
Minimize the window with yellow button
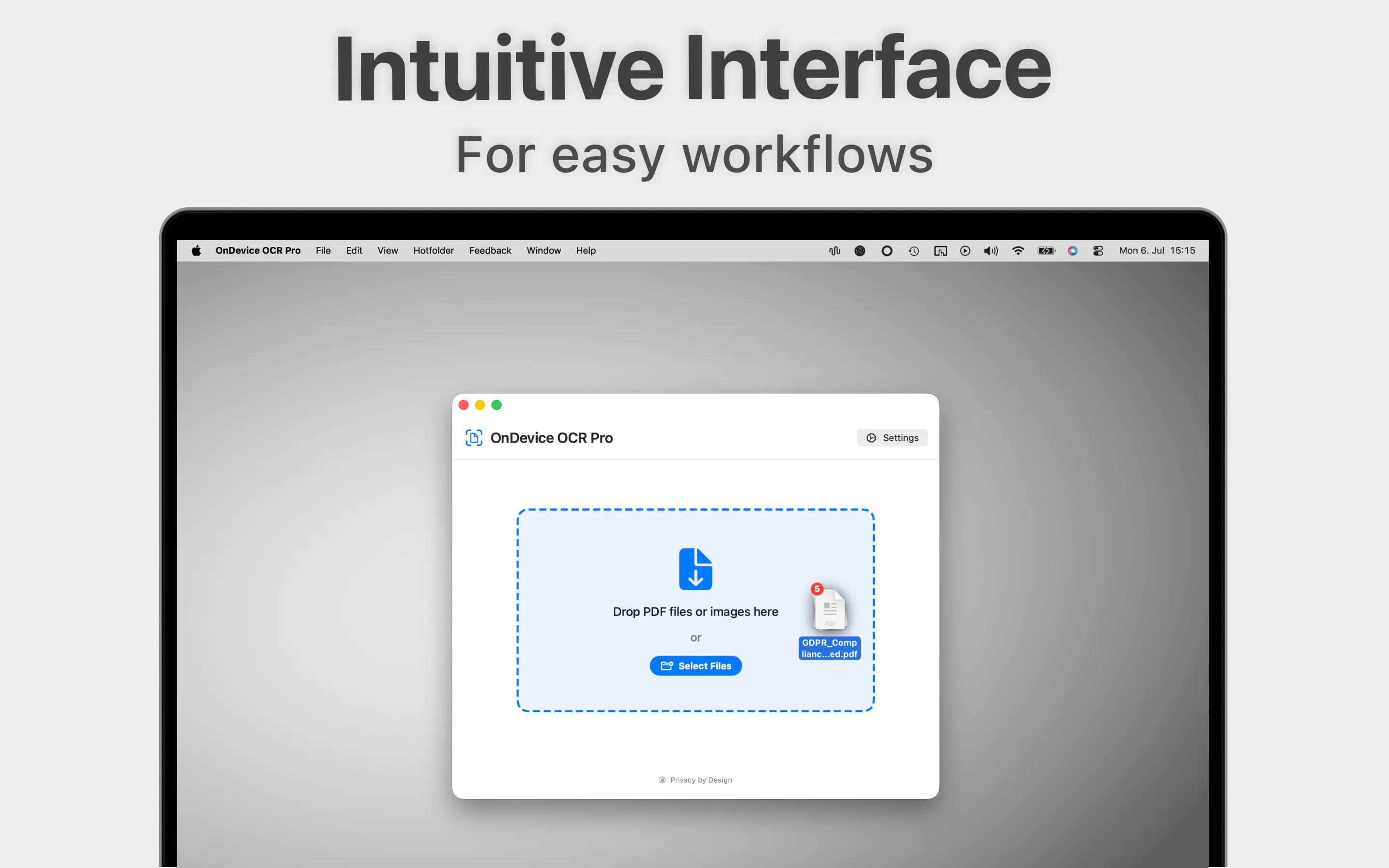(x=480, y=405)
